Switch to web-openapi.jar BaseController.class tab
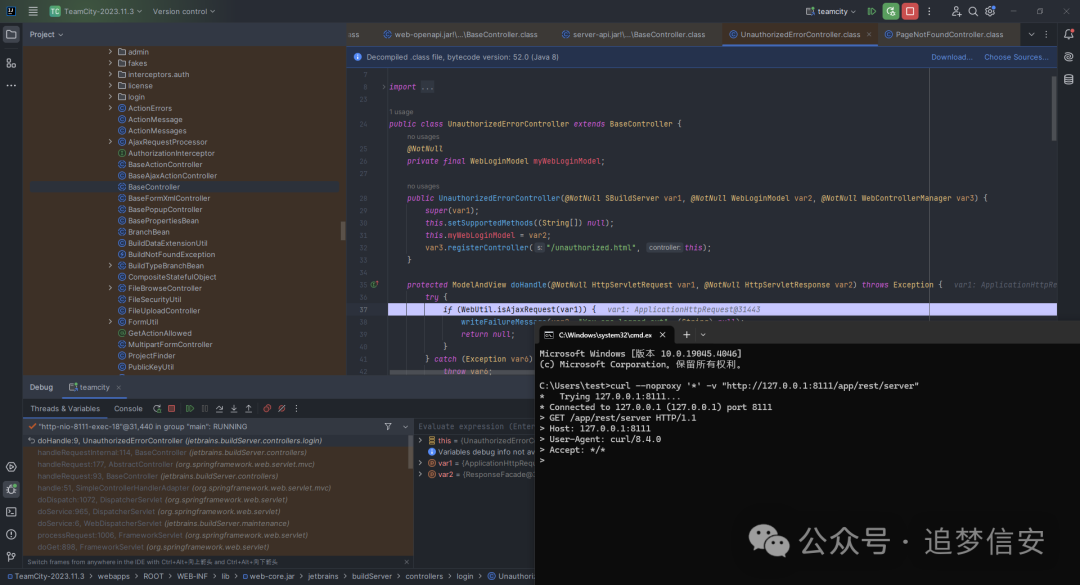This screenshot has height=585, width=1080. [460, 34]
